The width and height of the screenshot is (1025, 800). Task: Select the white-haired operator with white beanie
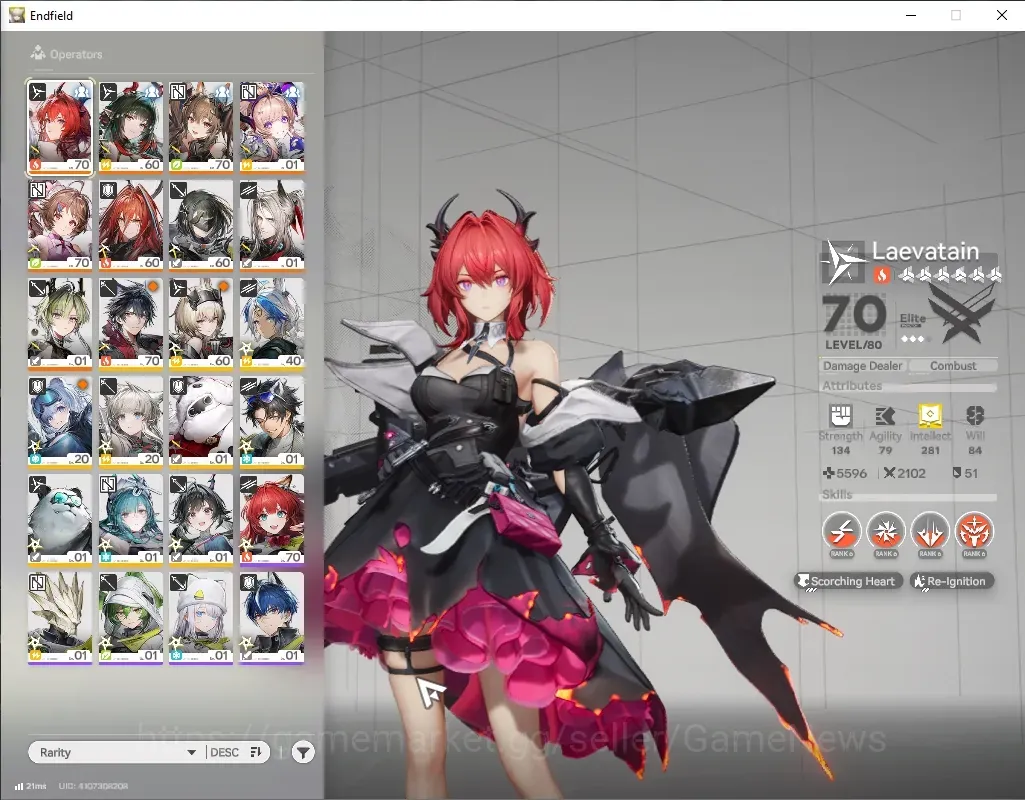coord(201,618)
